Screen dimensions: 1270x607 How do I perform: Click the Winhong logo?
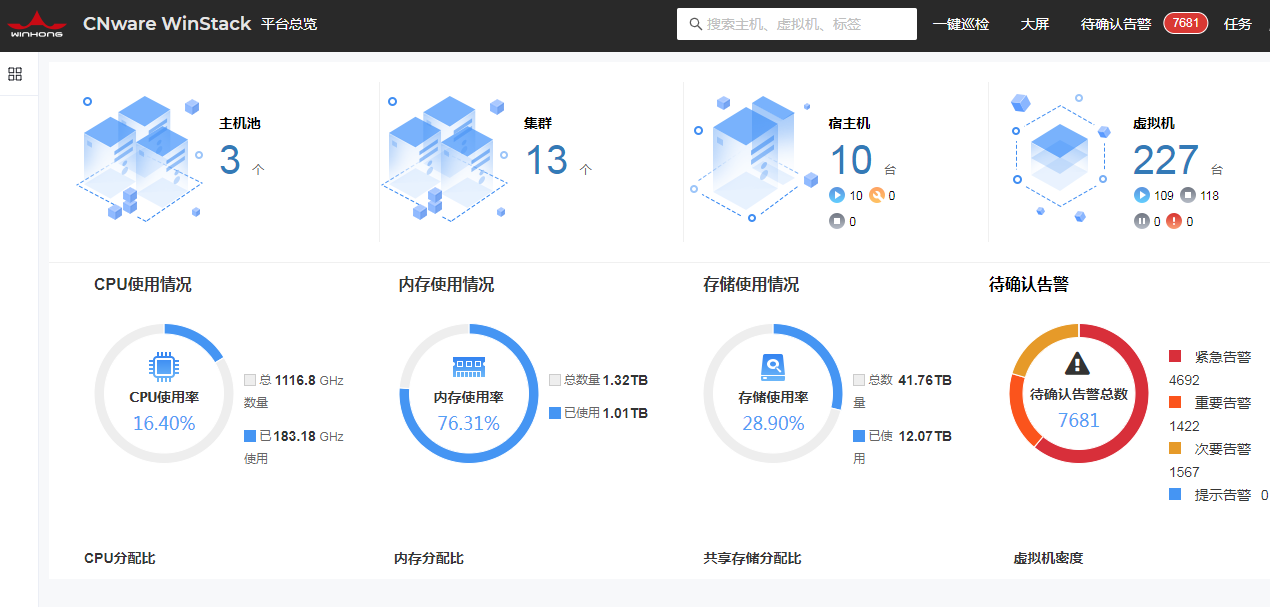pyautogui.click(x=35, y=24)
